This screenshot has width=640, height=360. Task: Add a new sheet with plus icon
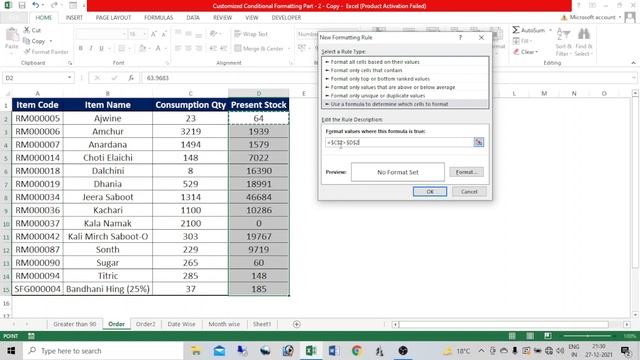[x=297, y=324]
